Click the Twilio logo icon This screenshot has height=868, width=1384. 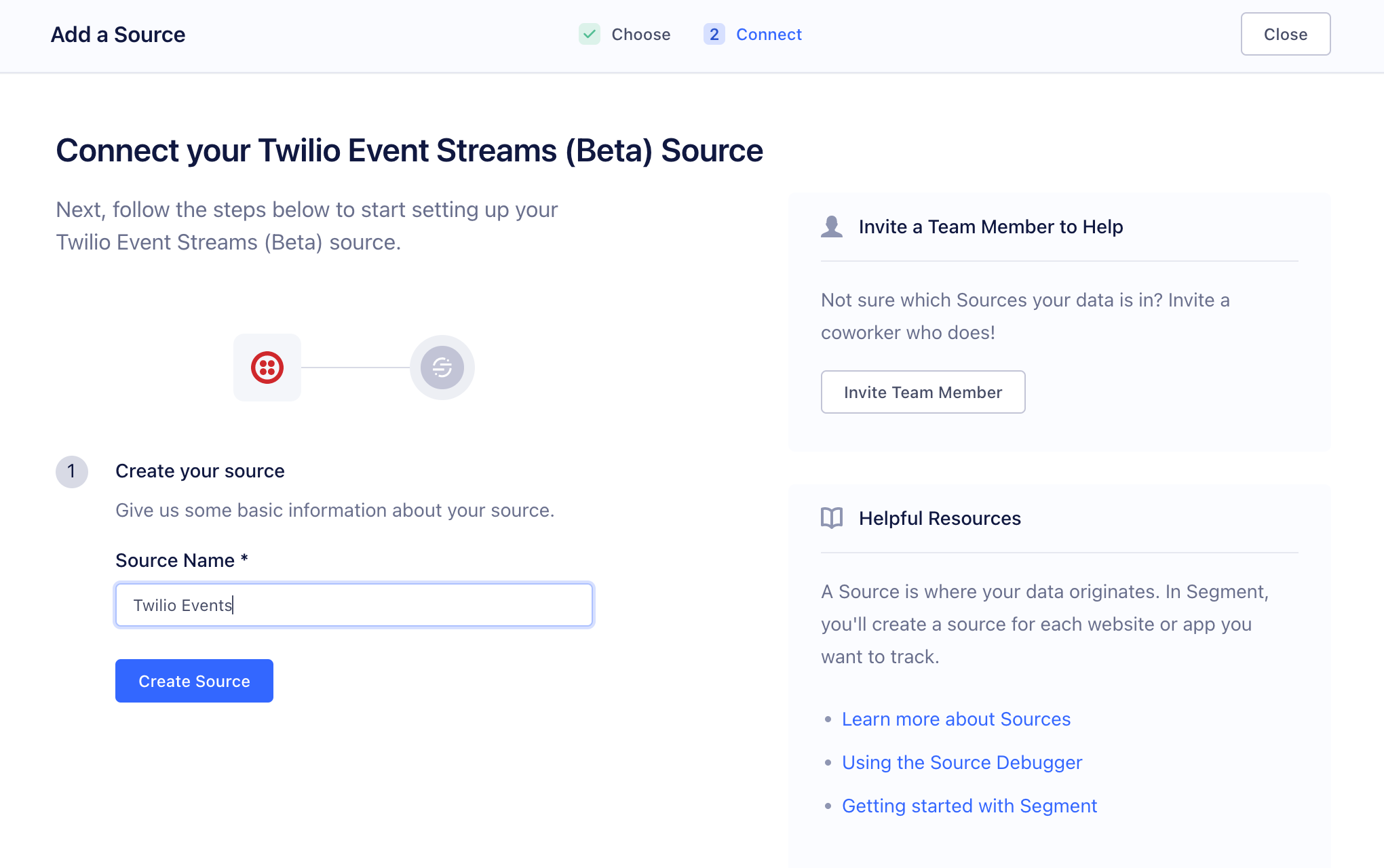[x=267, y=367]
